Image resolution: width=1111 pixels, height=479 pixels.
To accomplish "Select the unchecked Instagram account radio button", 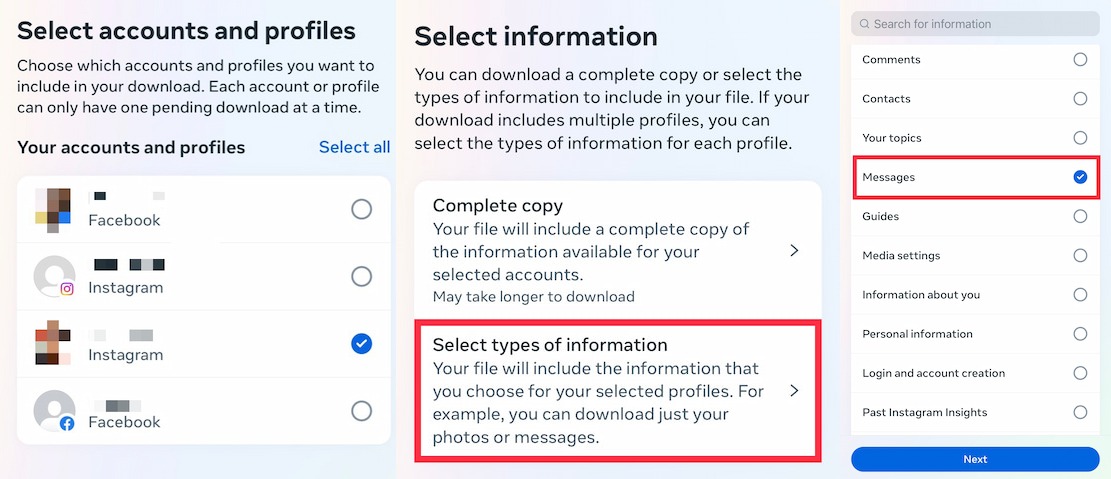I will point(361,276).
